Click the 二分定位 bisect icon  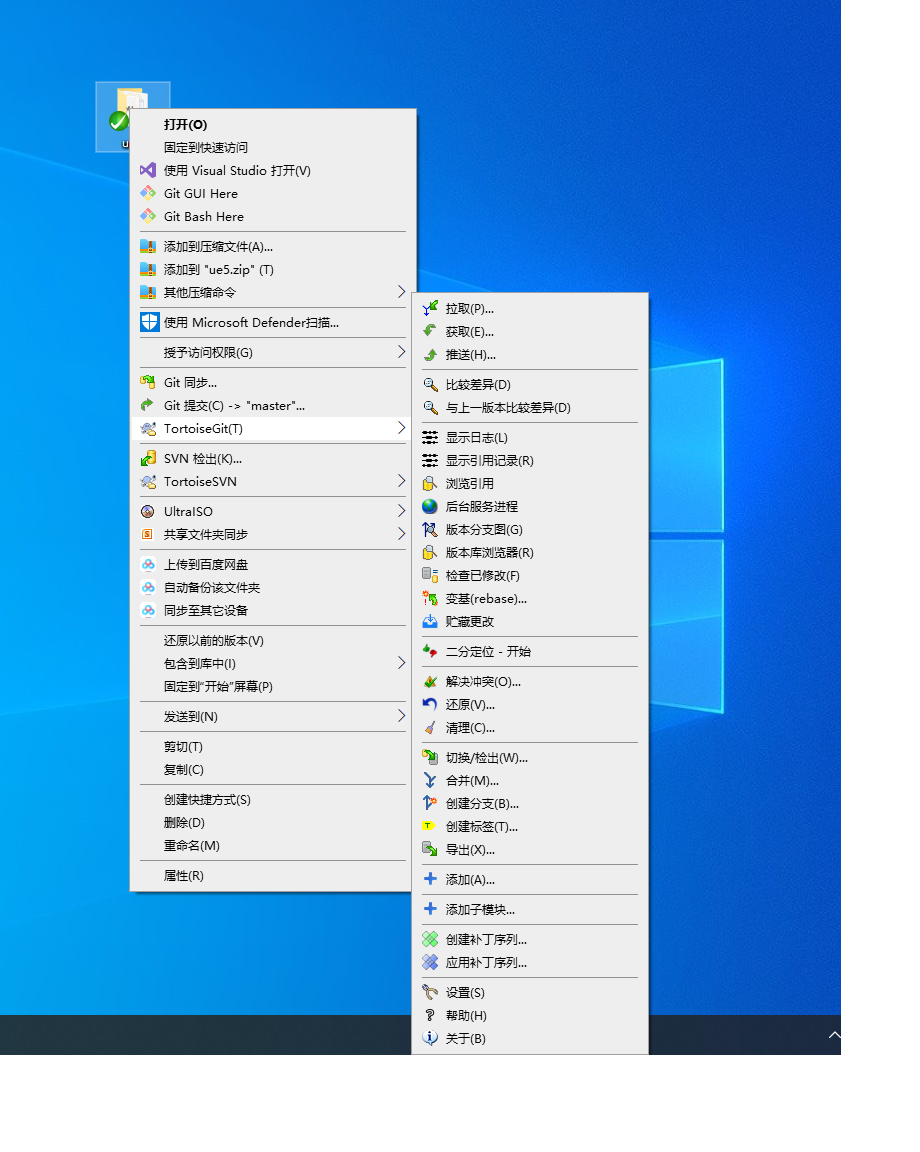click(x=430, y=652)
